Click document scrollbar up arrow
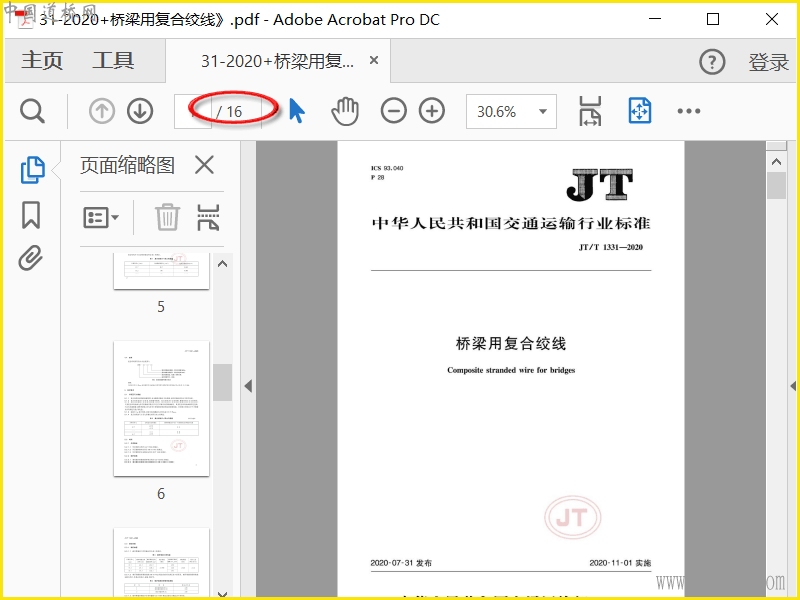 [x=777, y=162]
